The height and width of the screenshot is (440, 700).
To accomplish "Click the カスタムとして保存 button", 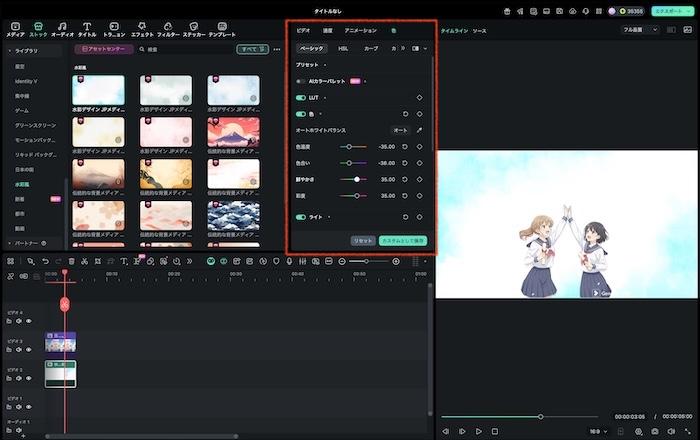I will 403,241.
